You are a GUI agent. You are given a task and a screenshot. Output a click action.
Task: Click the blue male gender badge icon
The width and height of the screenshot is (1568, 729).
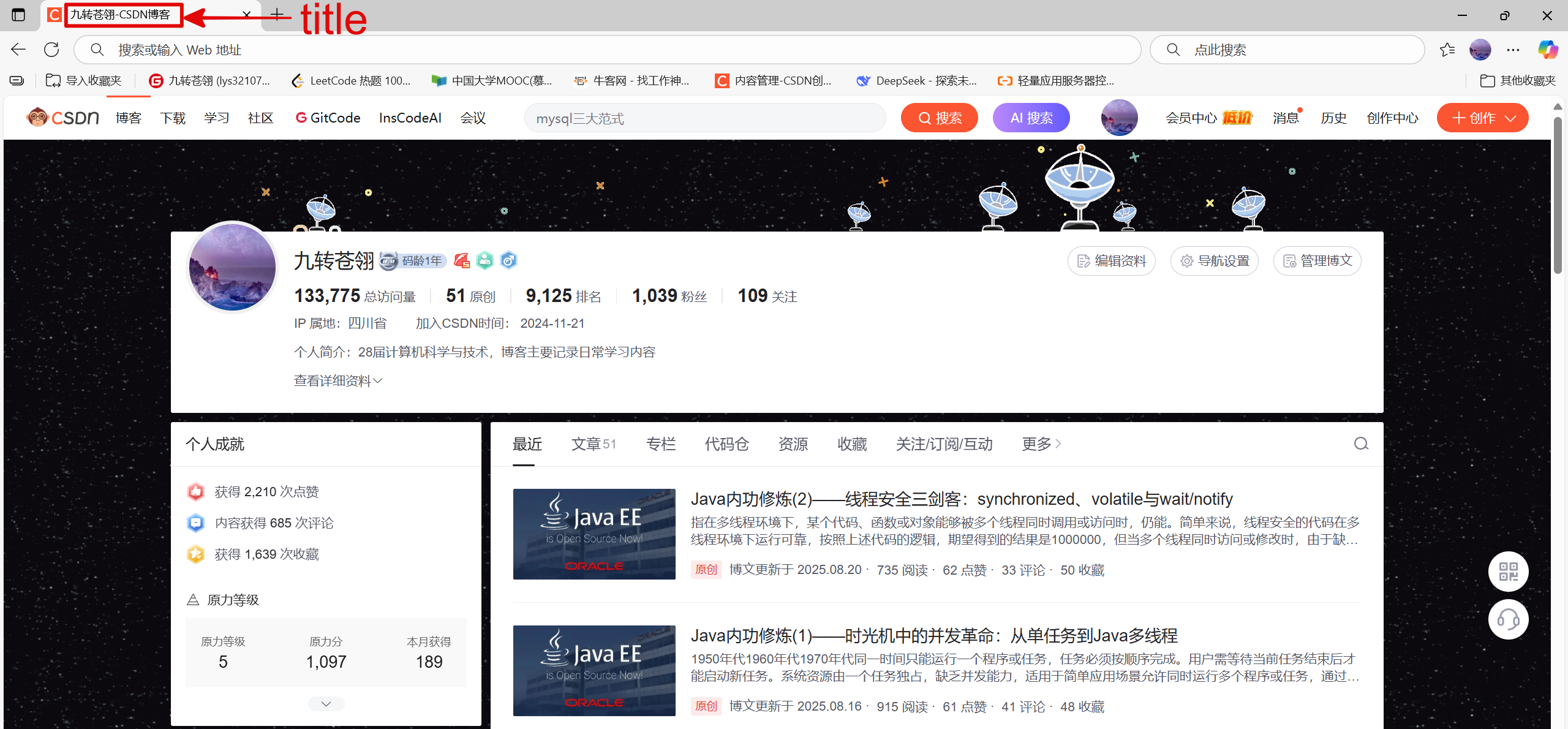[x=508, y=260]
